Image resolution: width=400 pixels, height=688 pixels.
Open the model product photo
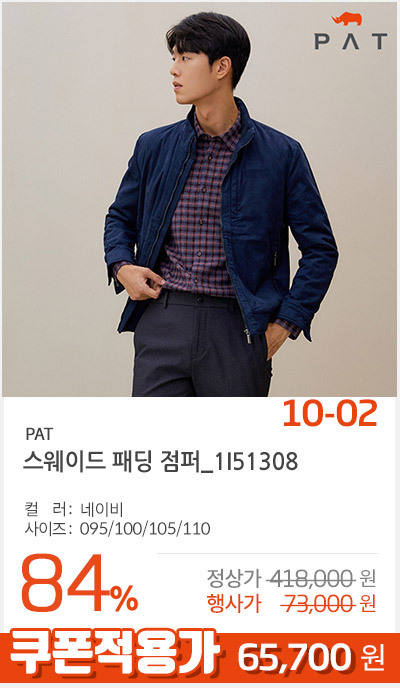200,199
